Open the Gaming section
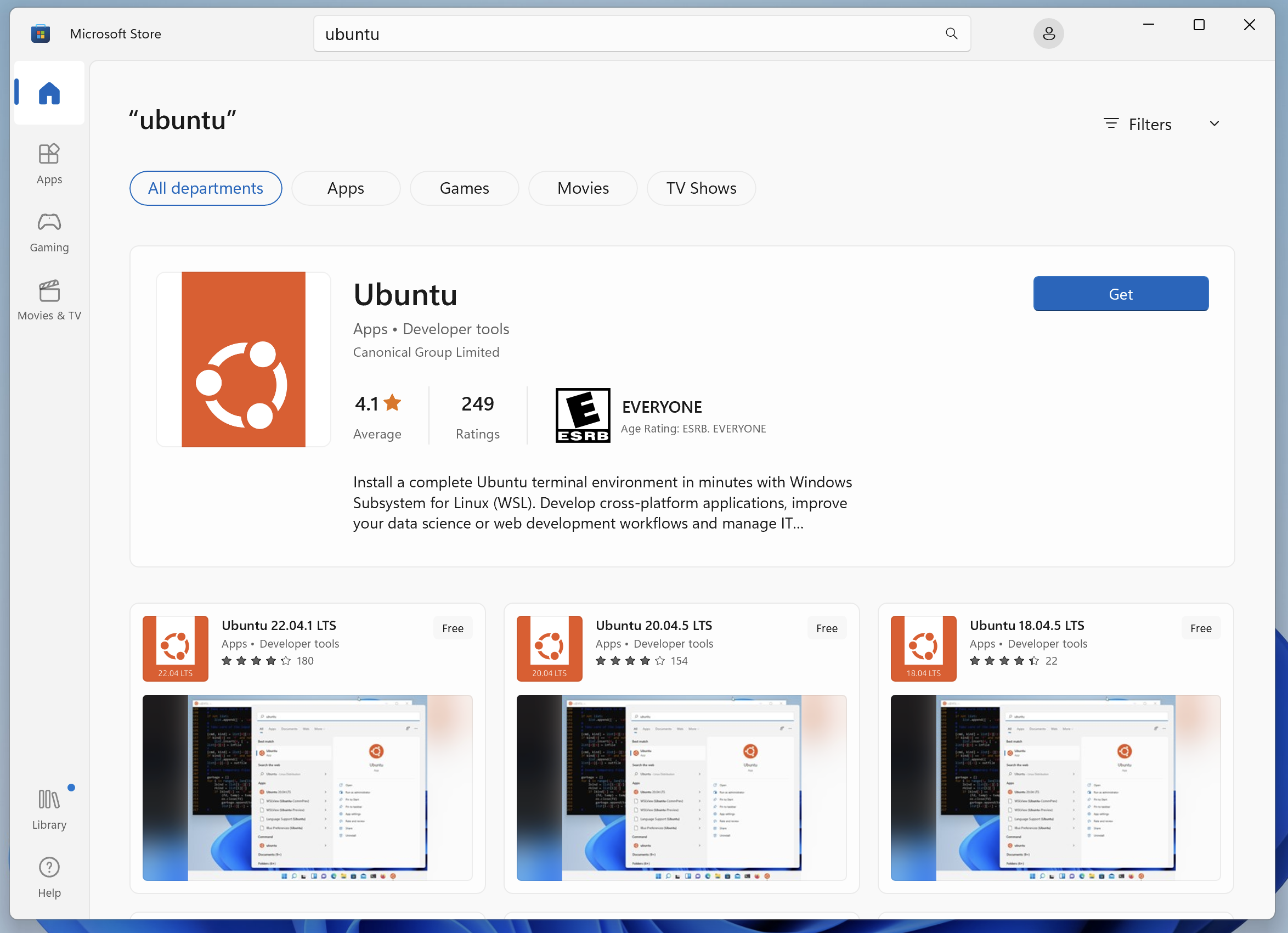1288x933 pixels. pos(48,232)
